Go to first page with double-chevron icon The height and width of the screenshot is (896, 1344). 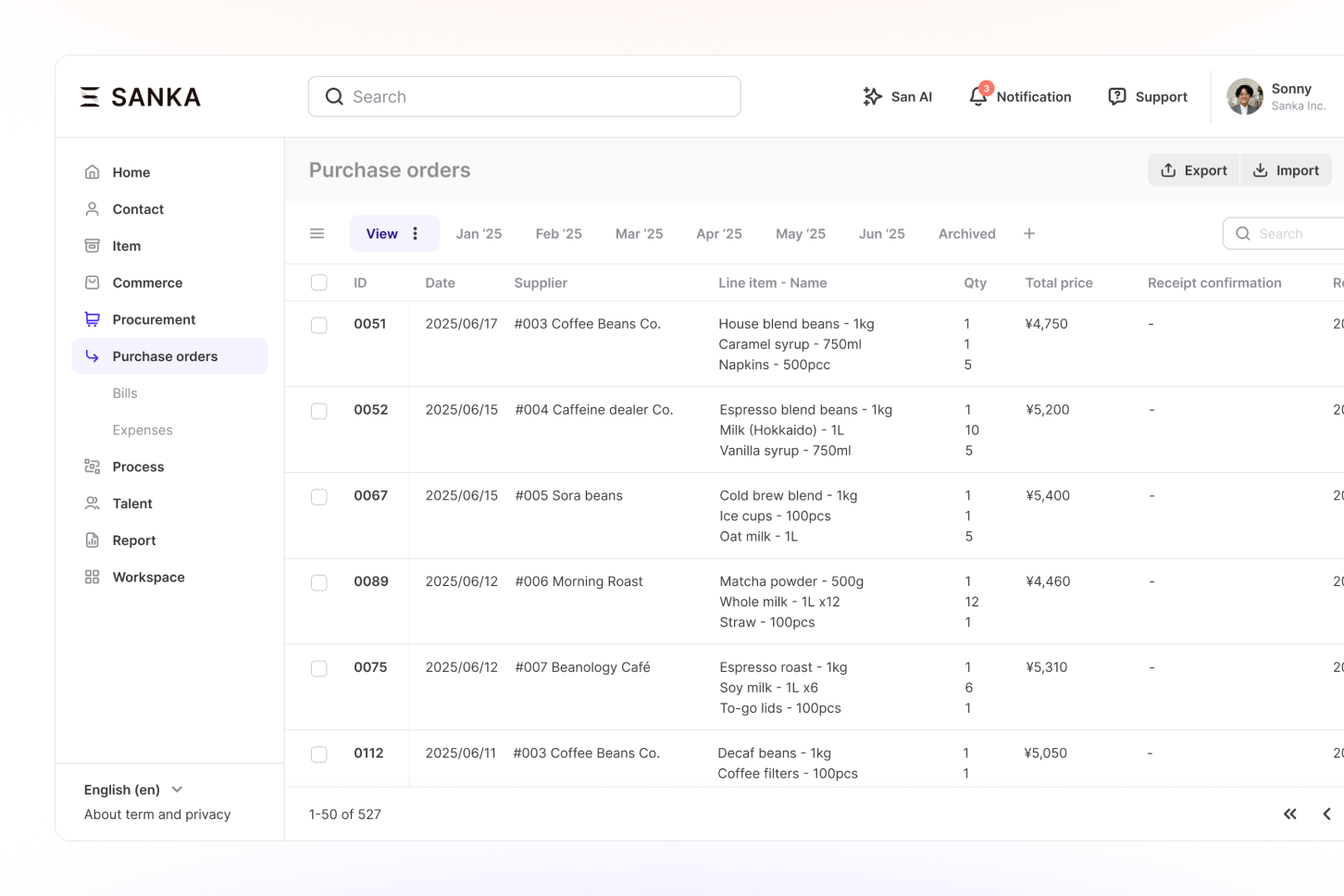coord(1289,814)
